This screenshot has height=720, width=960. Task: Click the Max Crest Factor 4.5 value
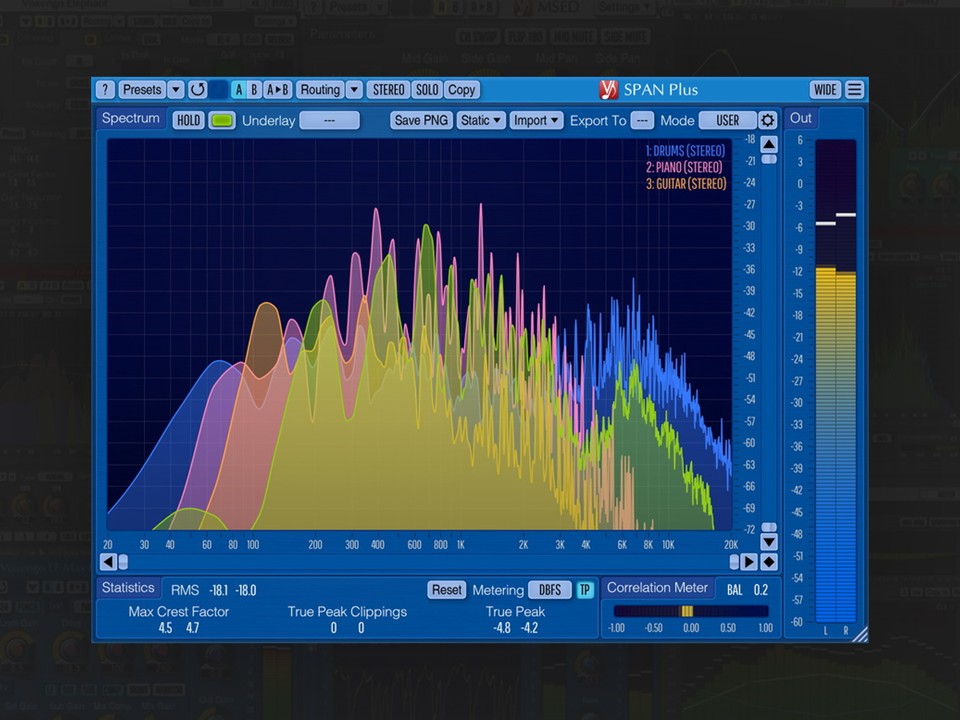[x=165, y=628]
